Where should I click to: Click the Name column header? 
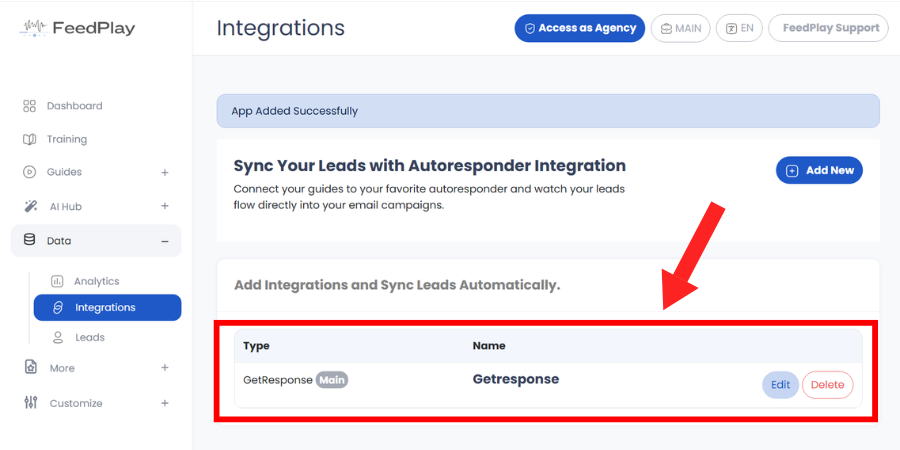click(x=489, y=346)
